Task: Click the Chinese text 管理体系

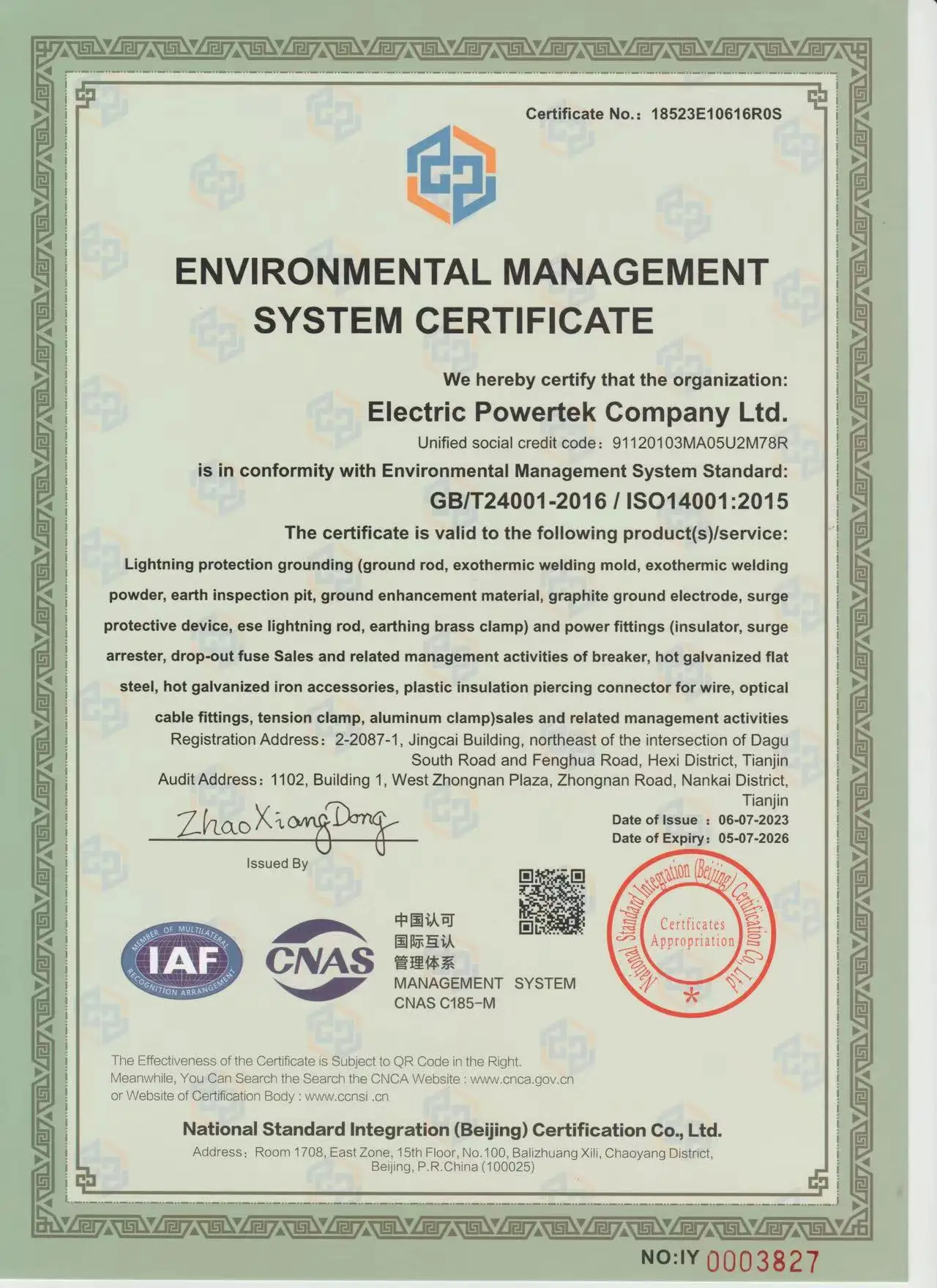Action: (x=424, y=962)
